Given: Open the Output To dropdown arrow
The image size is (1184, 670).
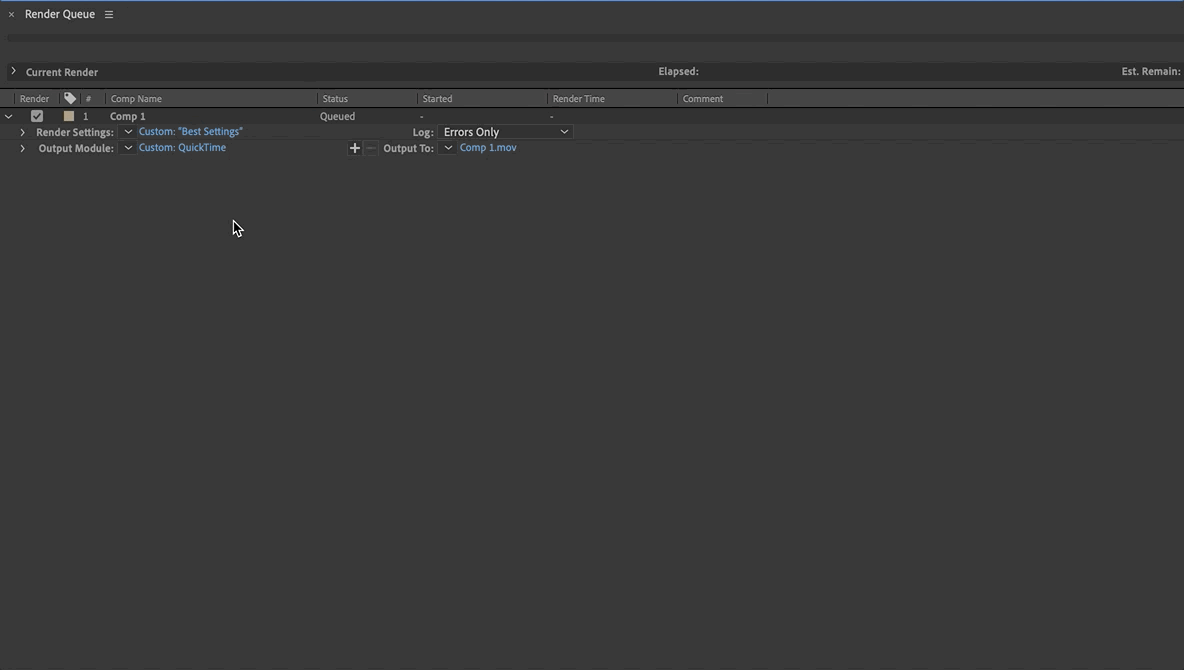Looking at the screenshot, I should (x=448, y=147).
